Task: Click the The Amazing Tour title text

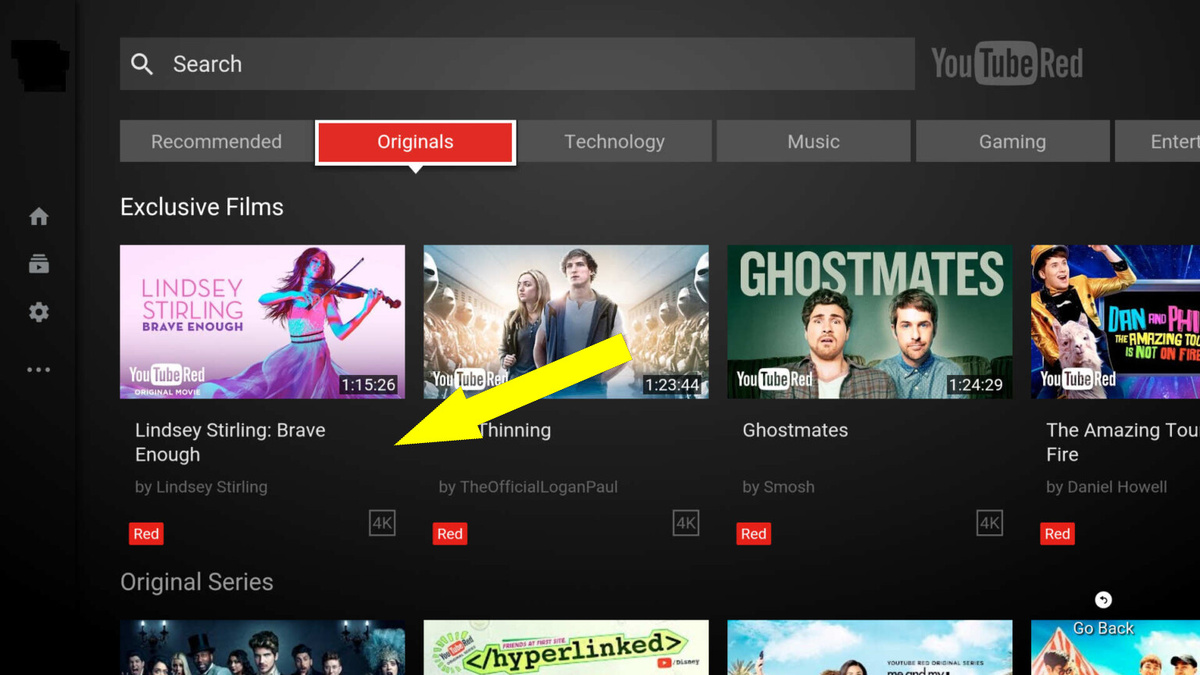Action: tap(1122, 442)
